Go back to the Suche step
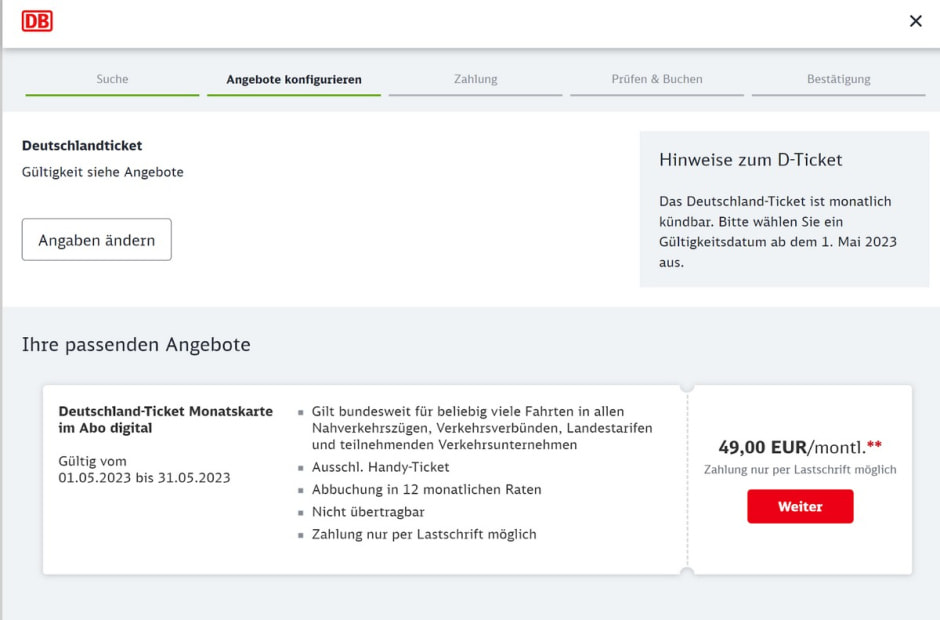Image resolution: width=940 pixels, height=620 pixels. coord(112,79)
